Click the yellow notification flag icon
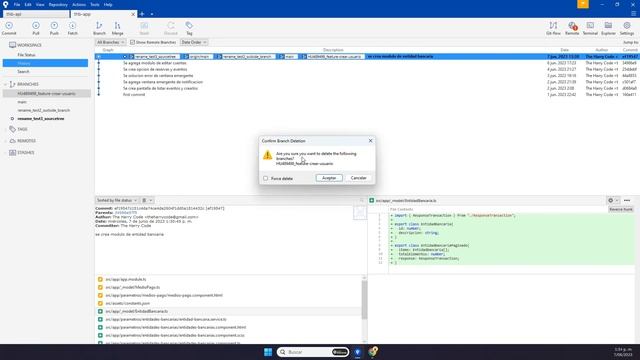This screenshot has width=640, height=360. pyautogui.click(x=583, y=4)
